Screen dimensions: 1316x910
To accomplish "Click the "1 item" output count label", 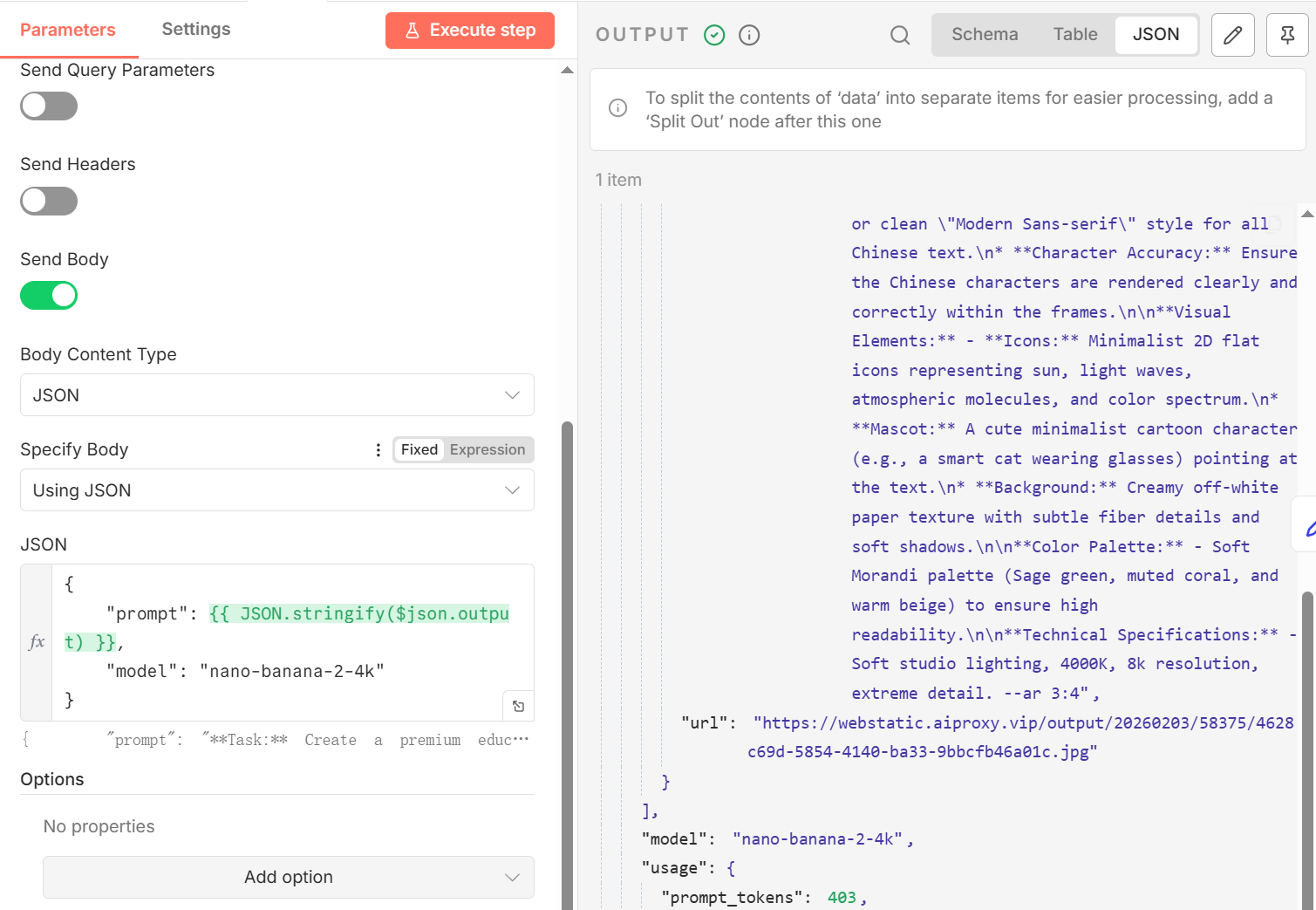I will (x=618, y=180).
